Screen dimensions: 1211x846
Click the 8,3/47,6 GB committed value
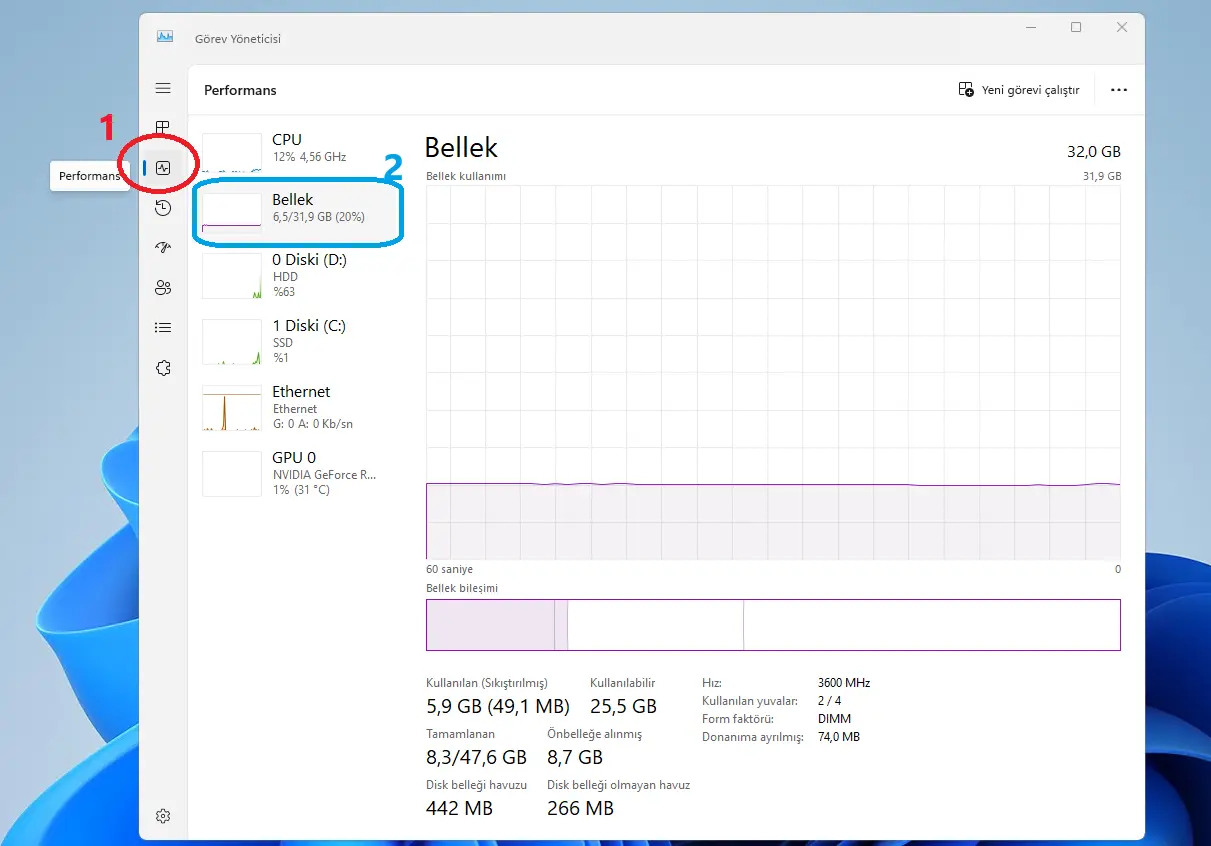pyautogui.click(x=476, y=757)
